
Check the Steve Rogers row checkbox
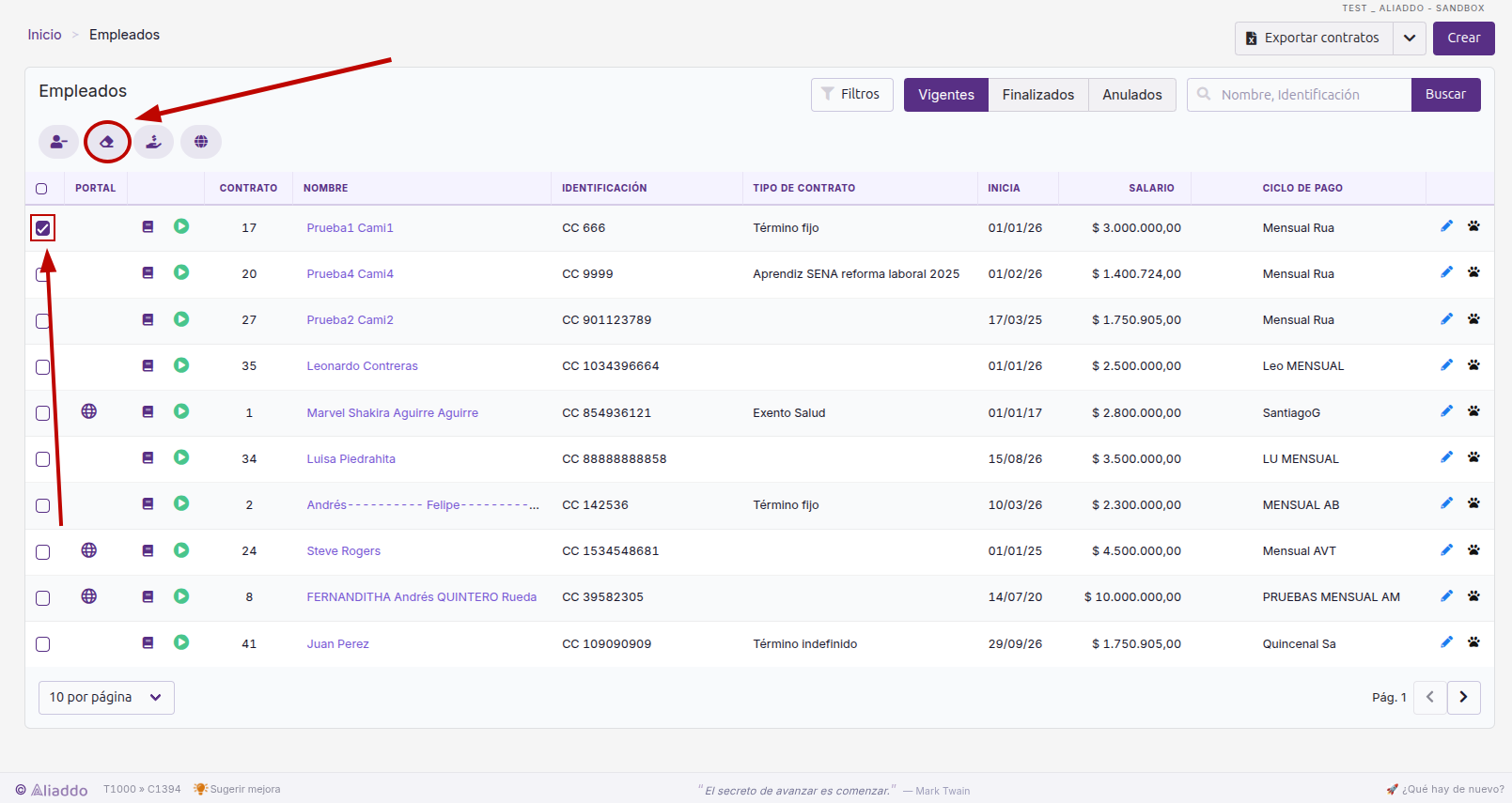point(43,552)
